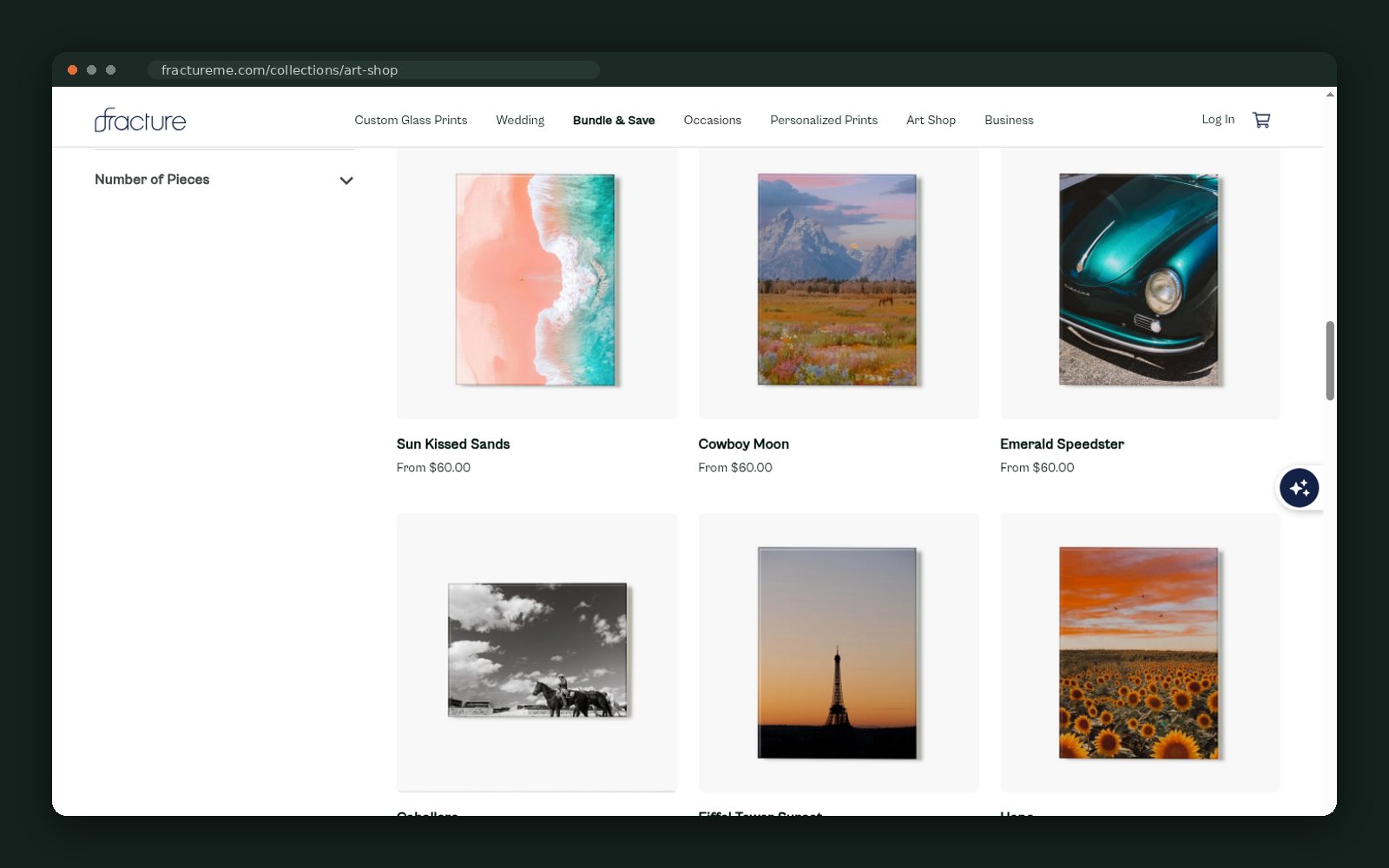This screenshot has height=868, width=1389.
Task: Open the Wedding menu item
Action: [x=520, y=120]
